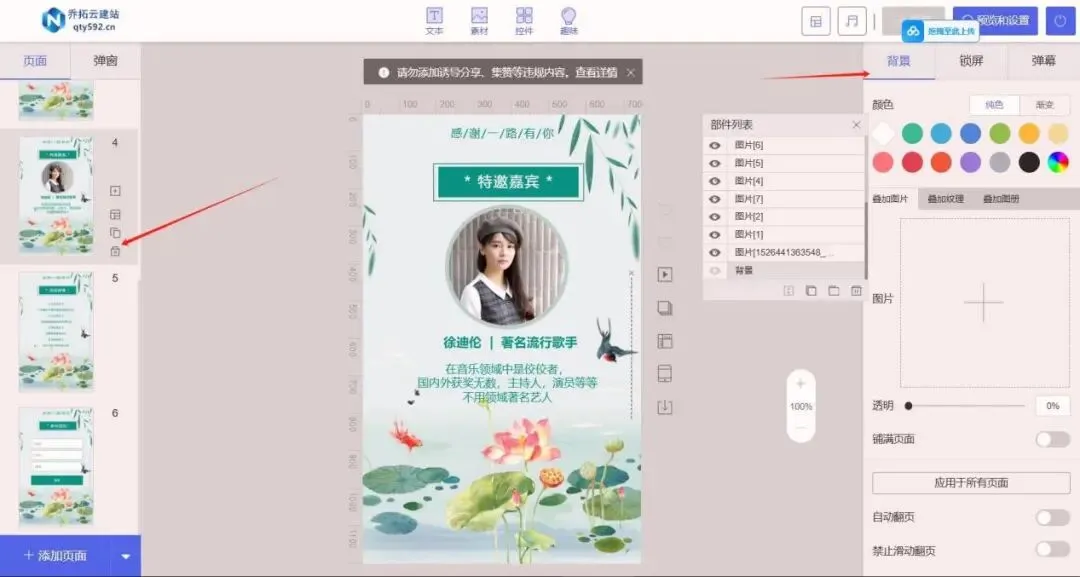Image resolution: width=1080 pixels, height=577 pixels.
Task: Click the power button at top right corner
Action: [1059, 20]
